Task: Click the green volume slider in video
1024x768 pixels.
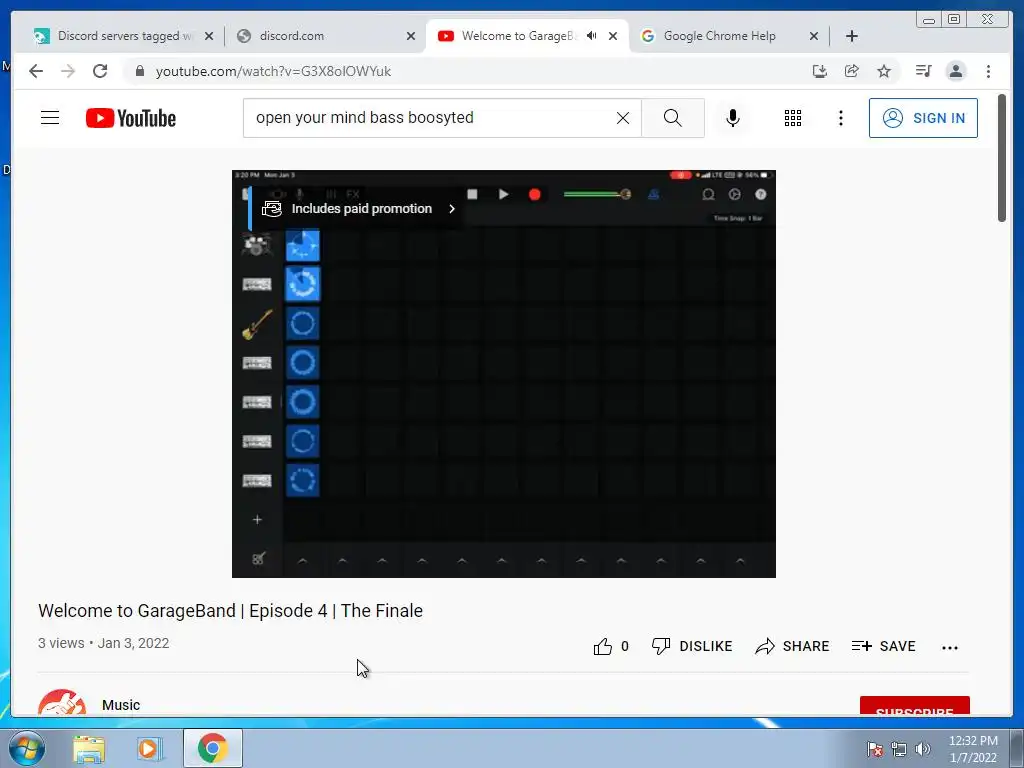Action: [x=597, y=194]
